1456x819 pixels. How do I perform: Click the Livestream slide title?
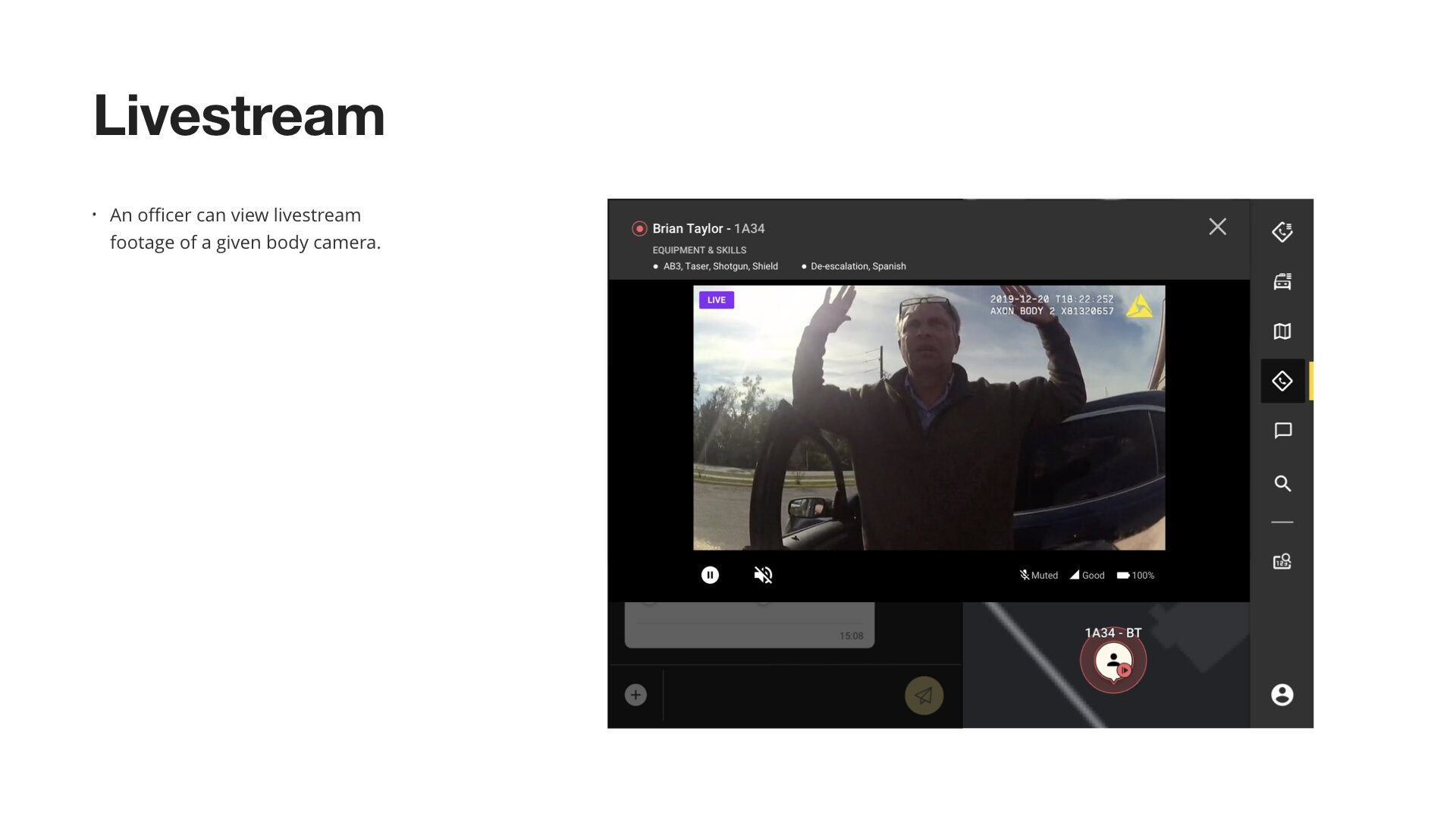(x=239, y=116)
